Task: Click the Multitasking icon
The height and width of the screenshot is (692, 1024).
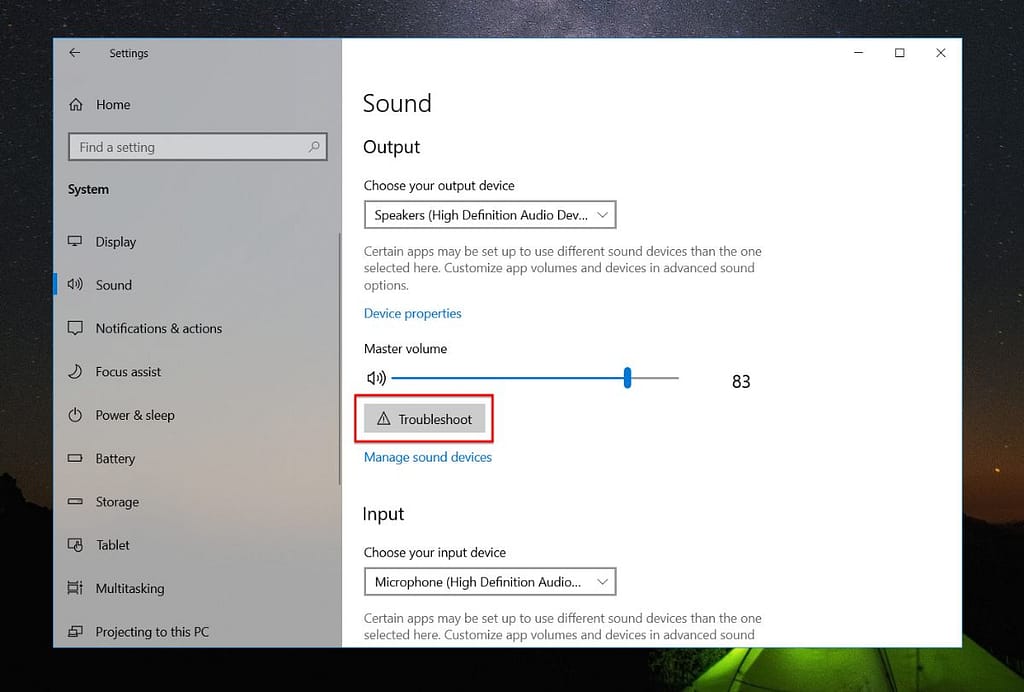Action: [75, 588]
